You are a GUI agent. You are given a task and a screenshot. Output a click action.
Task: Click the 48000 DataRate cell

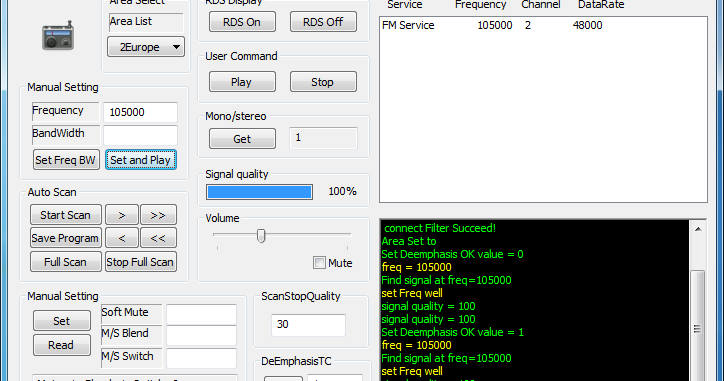tap(587, 25)
